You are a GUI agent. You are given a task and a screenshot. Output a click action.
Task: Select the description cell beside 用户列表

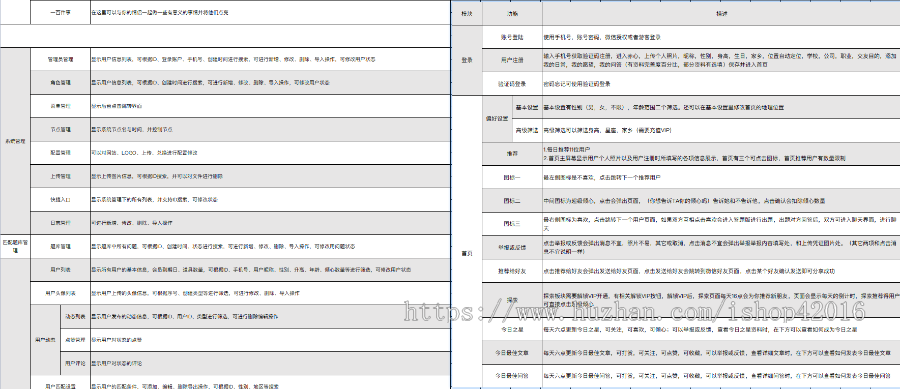tap(270, 270)
